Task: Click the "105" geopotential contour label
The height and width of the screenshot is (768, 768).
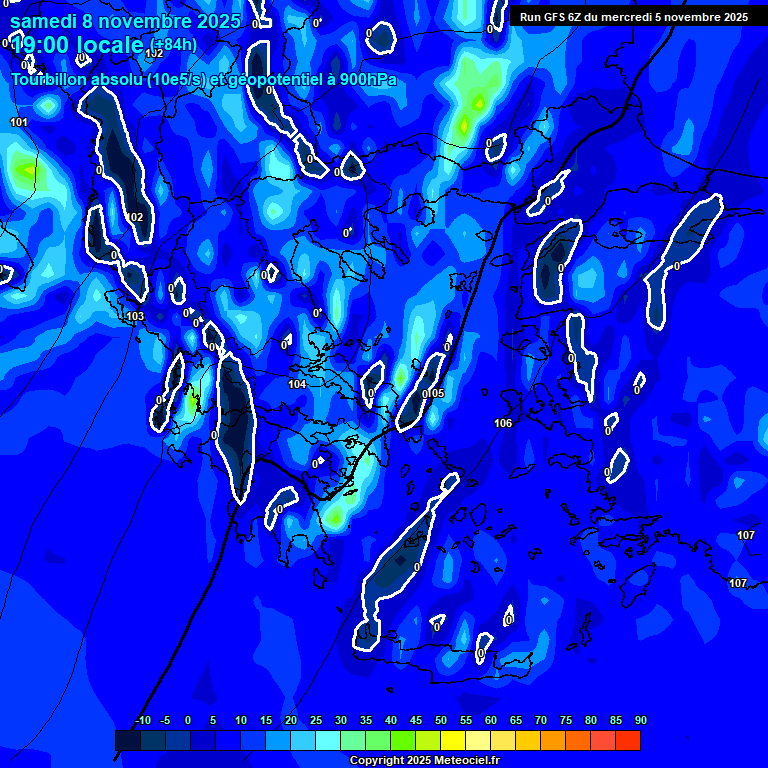Action: click(436, 394)
